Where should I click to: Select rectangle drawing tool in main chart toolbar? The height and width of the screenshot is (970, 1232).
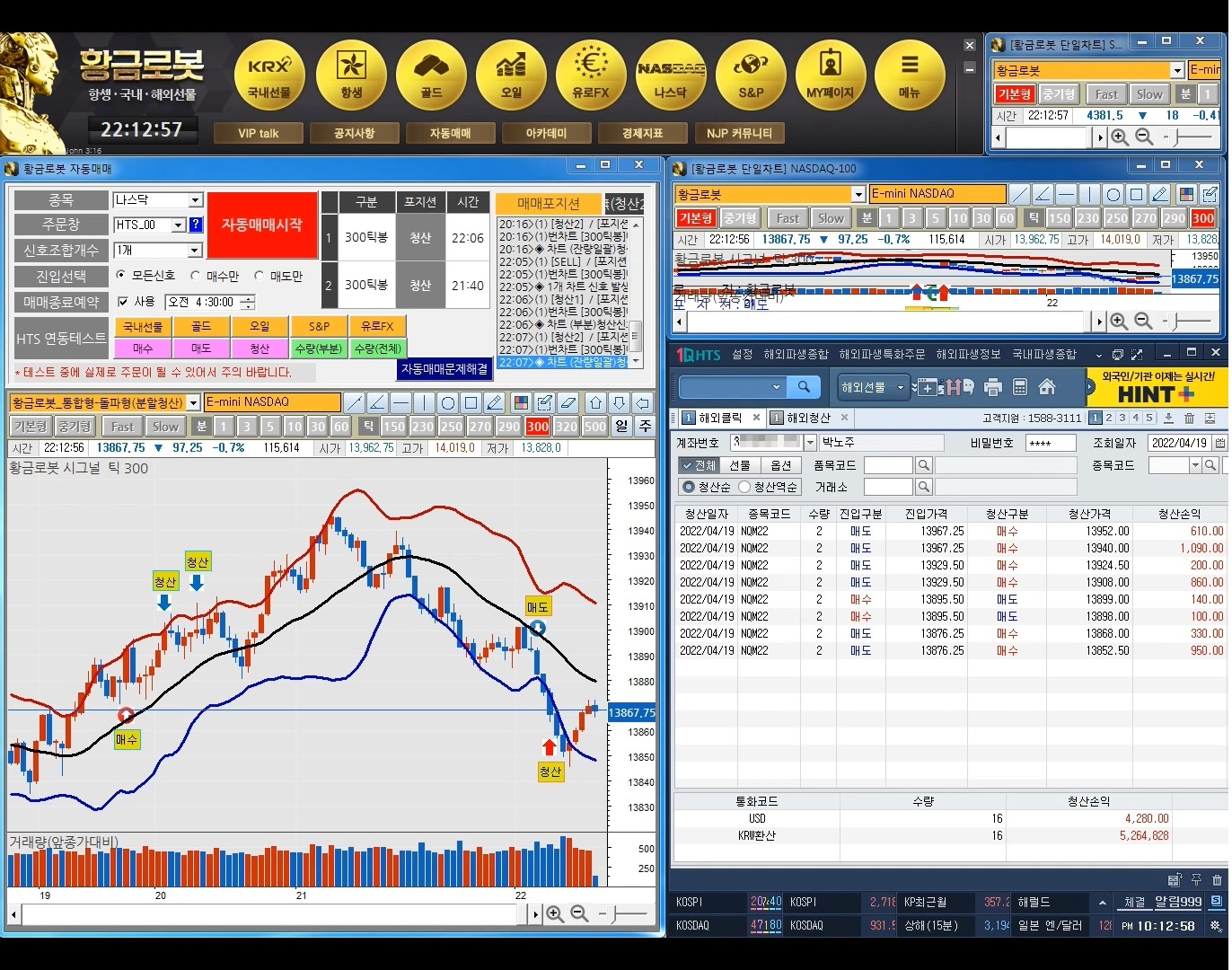pyautogui.click(x=471, y=402)
